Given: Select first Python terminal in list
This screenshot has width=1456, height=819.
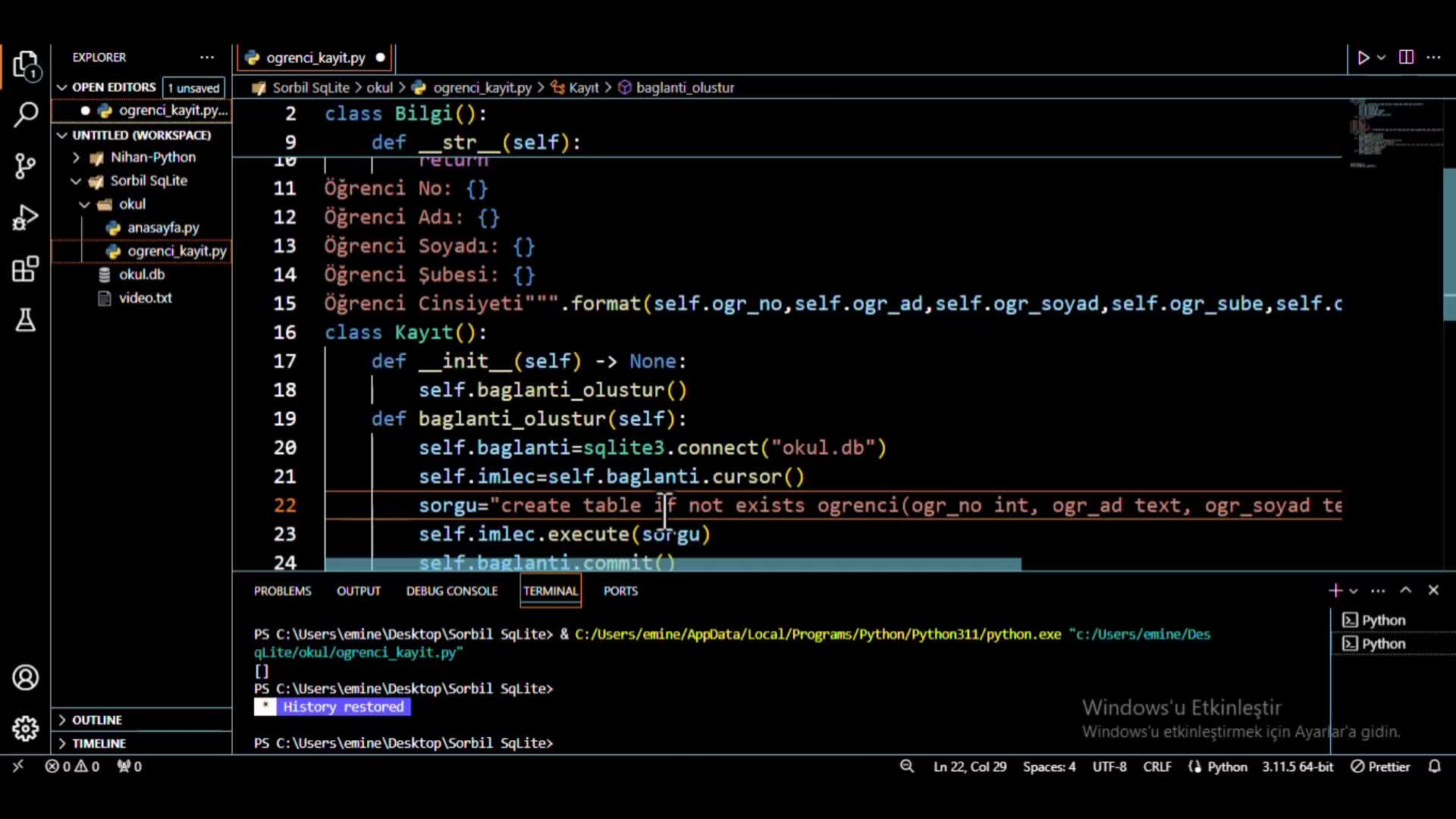Looking at the screenshot, I should [1392, 620].
